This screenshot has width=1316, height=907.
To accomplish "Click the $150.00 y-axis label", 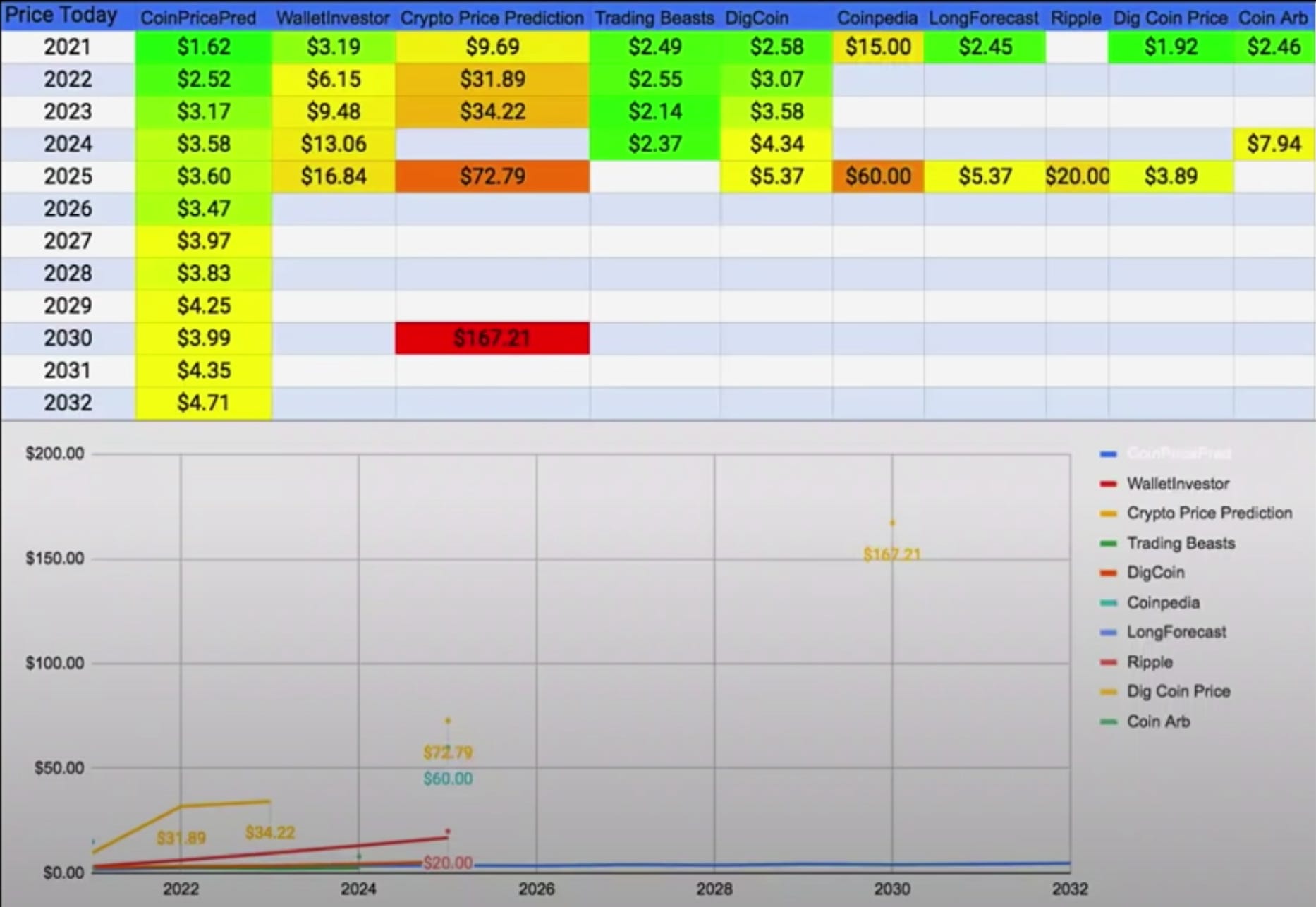I will [x=54, y=559].
